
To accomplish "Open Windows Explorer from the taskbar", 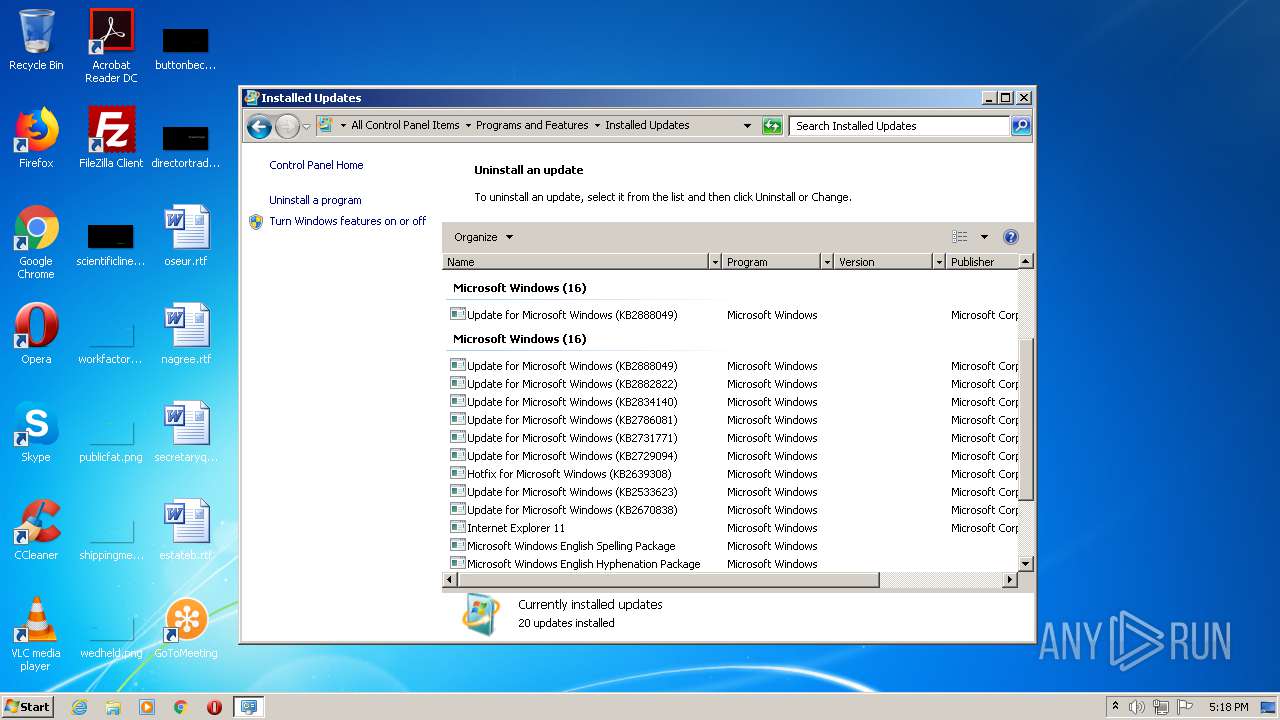I will click(x=113, y=707).
